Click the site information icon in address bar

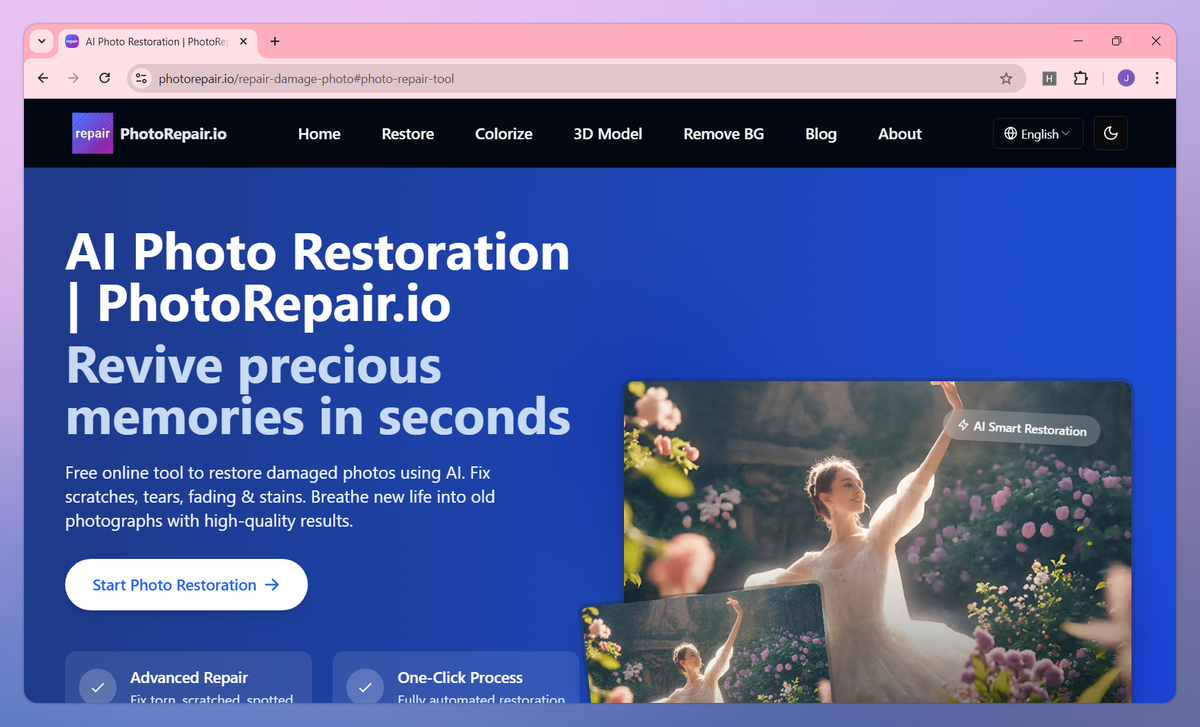(x=141, y=78)
